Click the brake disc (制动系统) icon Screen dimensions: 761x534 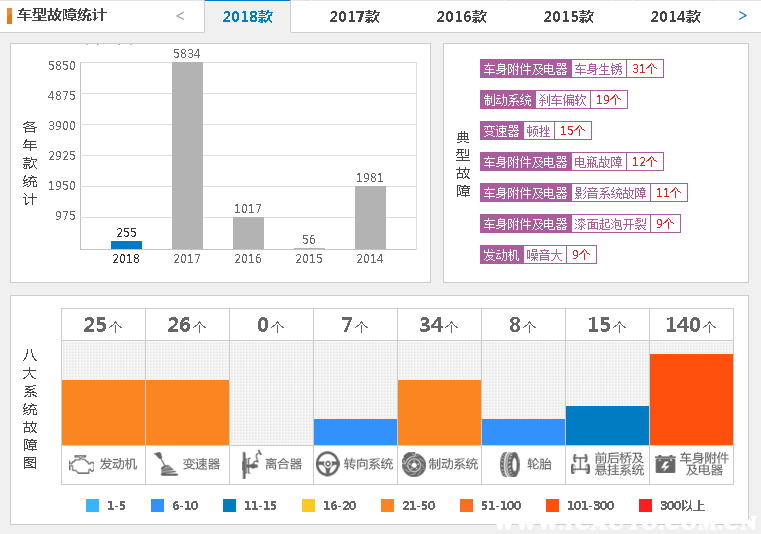414,464
